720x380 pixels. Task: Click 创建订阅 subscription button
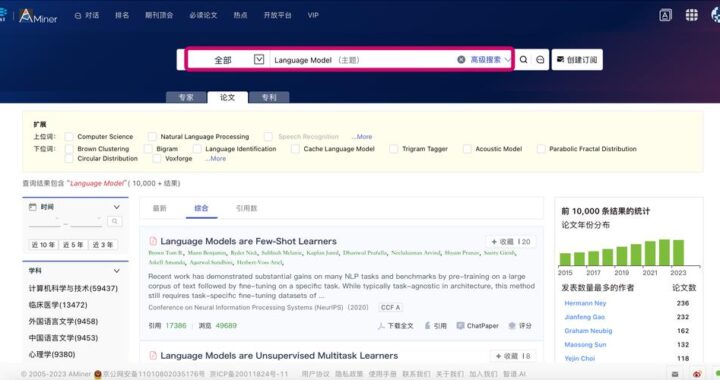577,60
